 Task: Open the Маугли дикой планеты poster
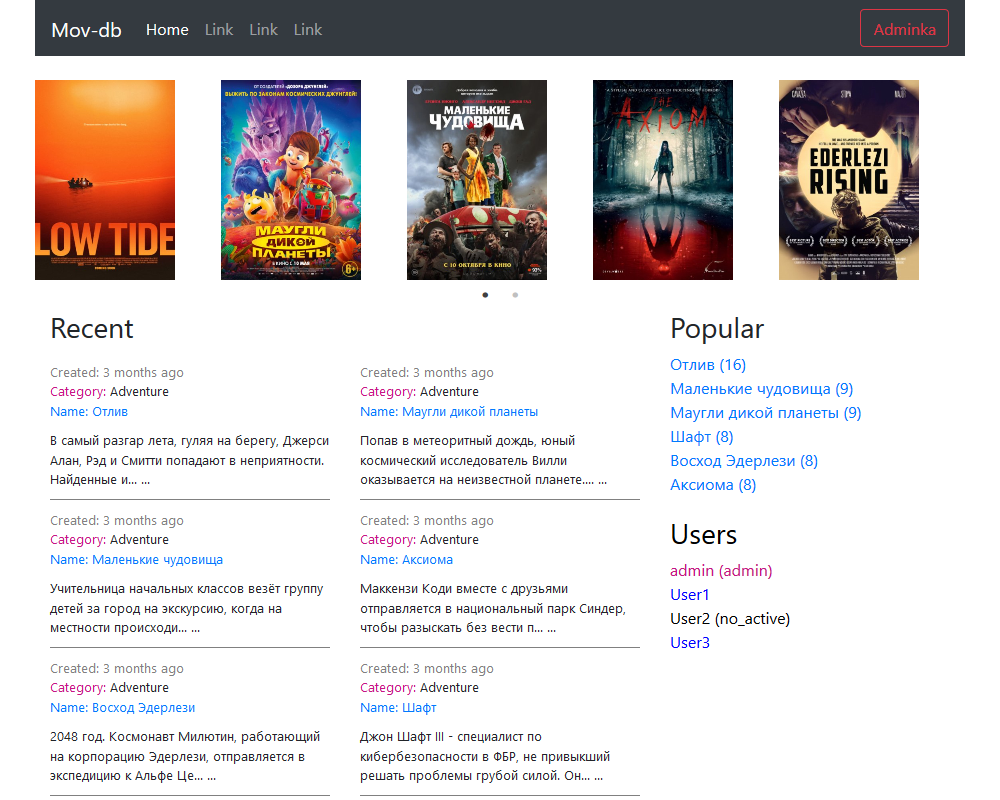click(291, 180)
